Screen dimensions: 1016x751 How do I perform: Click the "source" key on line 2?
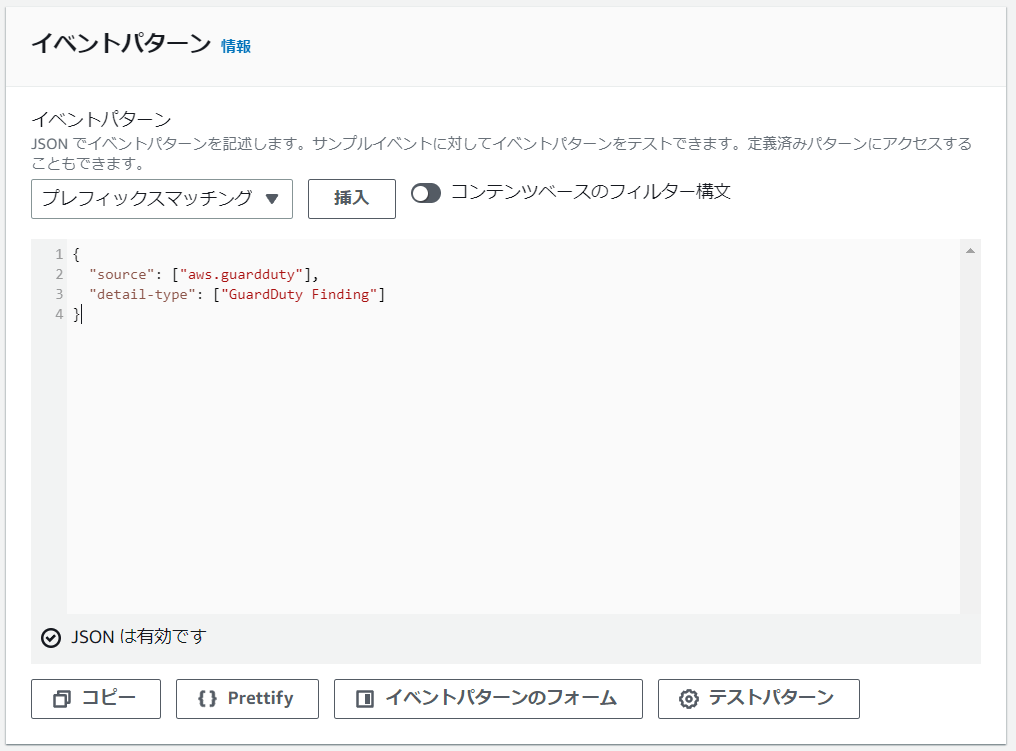pos(122,274)
